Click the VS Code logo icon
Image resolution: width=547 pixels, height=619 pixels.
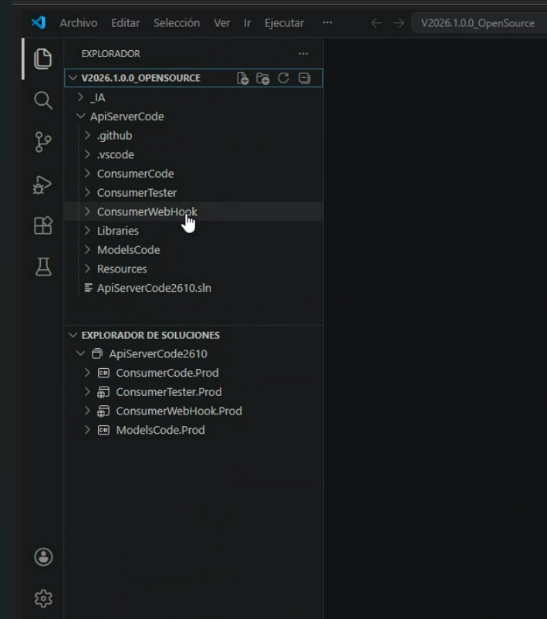coord(38,23)
